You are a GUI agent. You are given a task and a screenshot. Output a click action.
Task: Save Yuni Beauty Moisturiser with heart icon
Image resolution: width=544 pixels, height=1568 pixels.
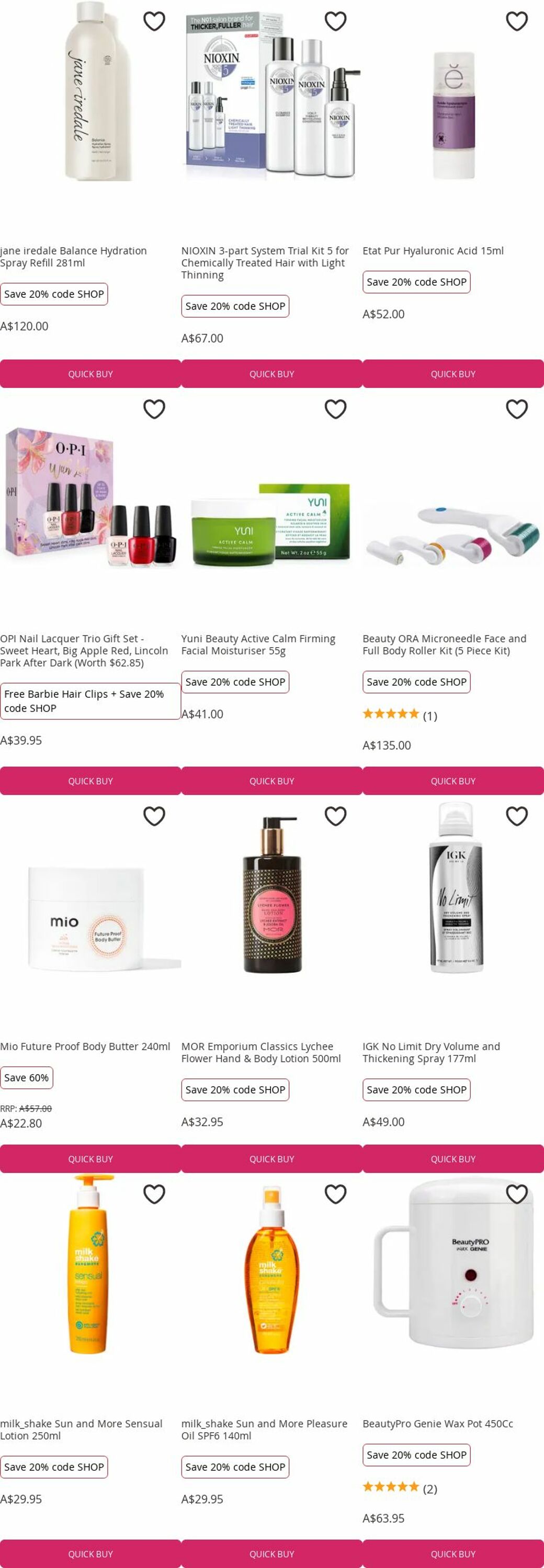pyautogui.click(x=336, y=409)
